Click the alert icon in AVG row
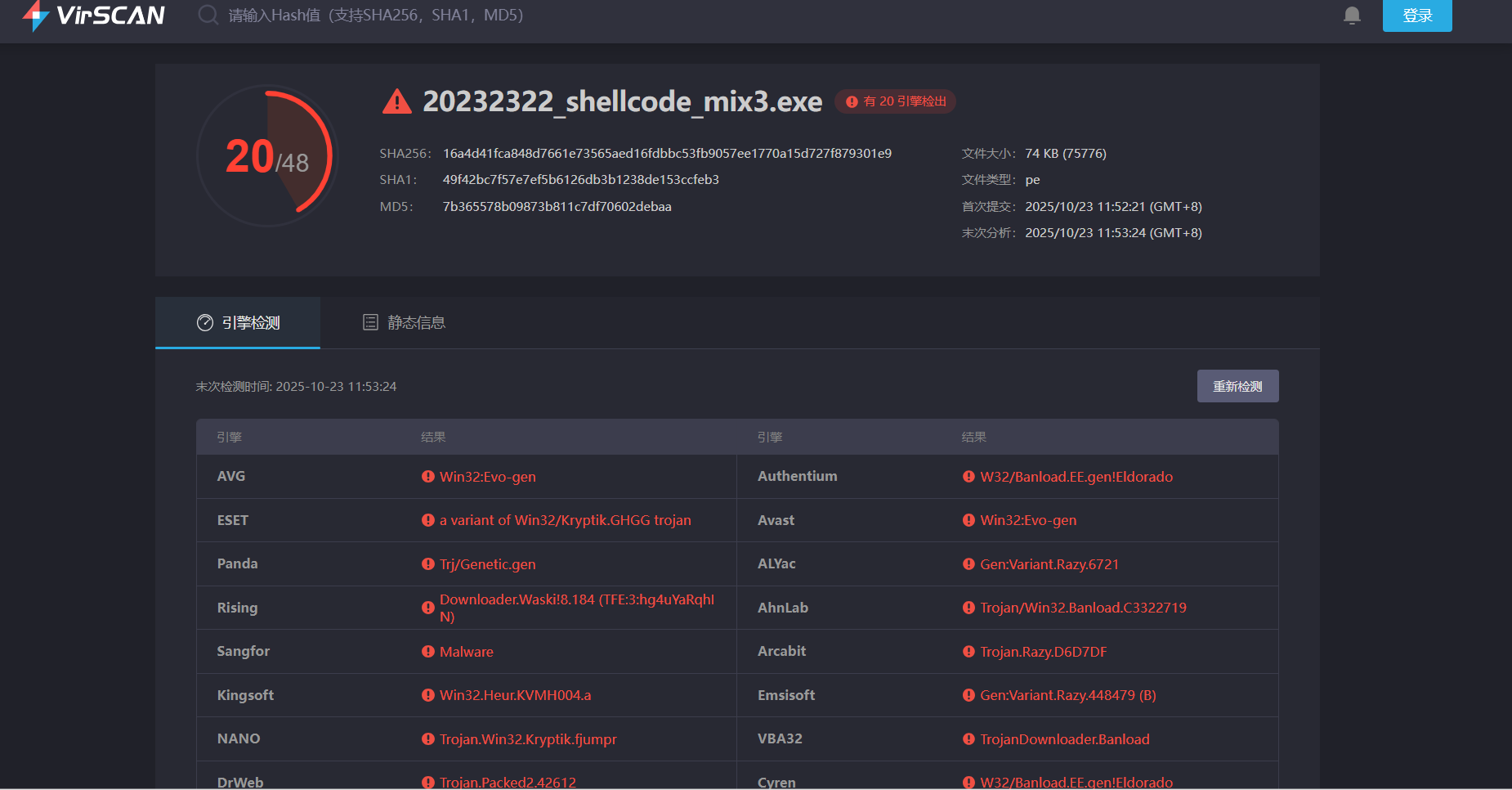The width and height of the screenshot is (1512, 790). pos(428,477)
